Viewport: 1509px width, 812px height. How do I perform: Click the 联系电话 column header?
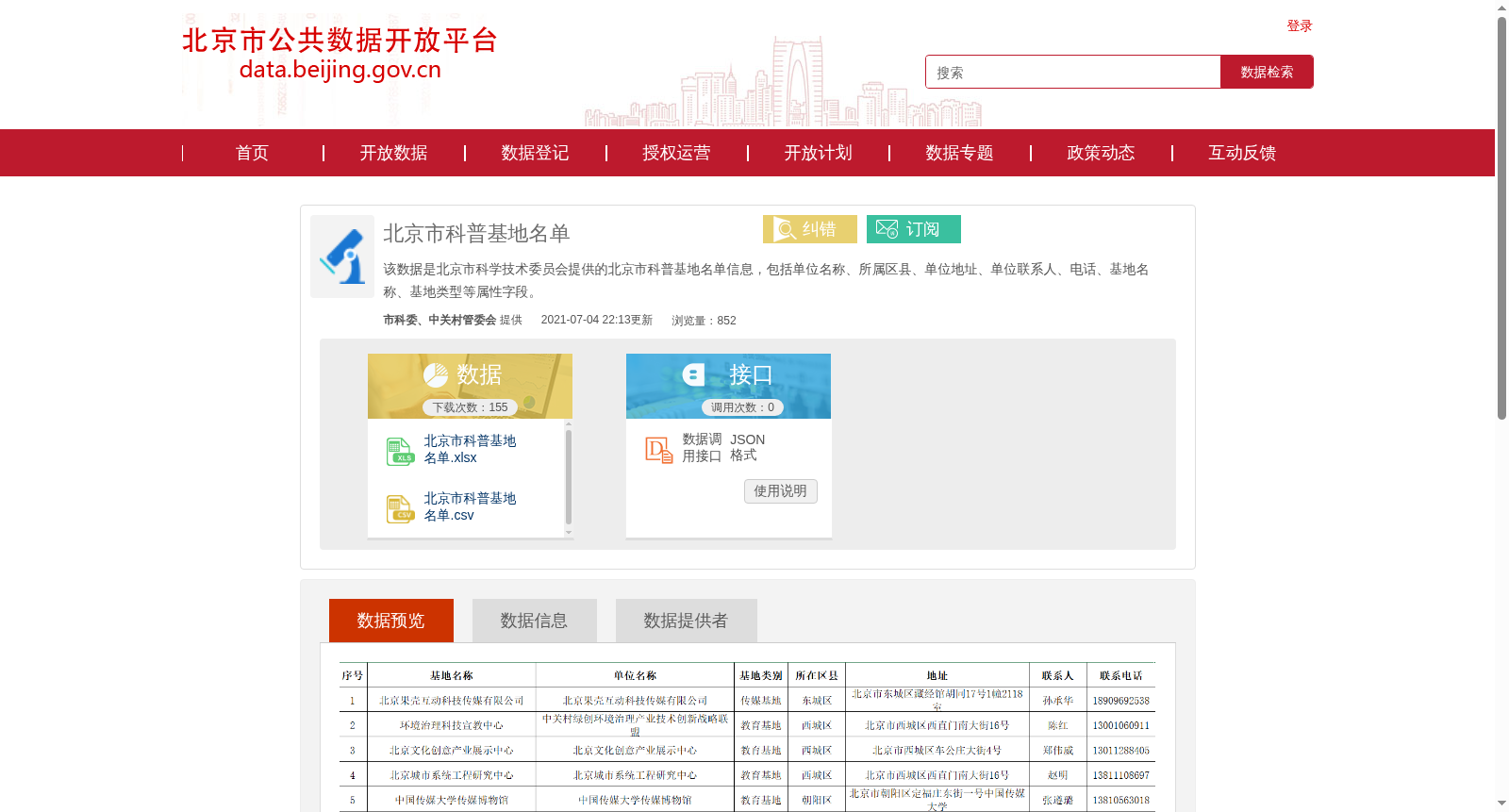point(1121,675)
